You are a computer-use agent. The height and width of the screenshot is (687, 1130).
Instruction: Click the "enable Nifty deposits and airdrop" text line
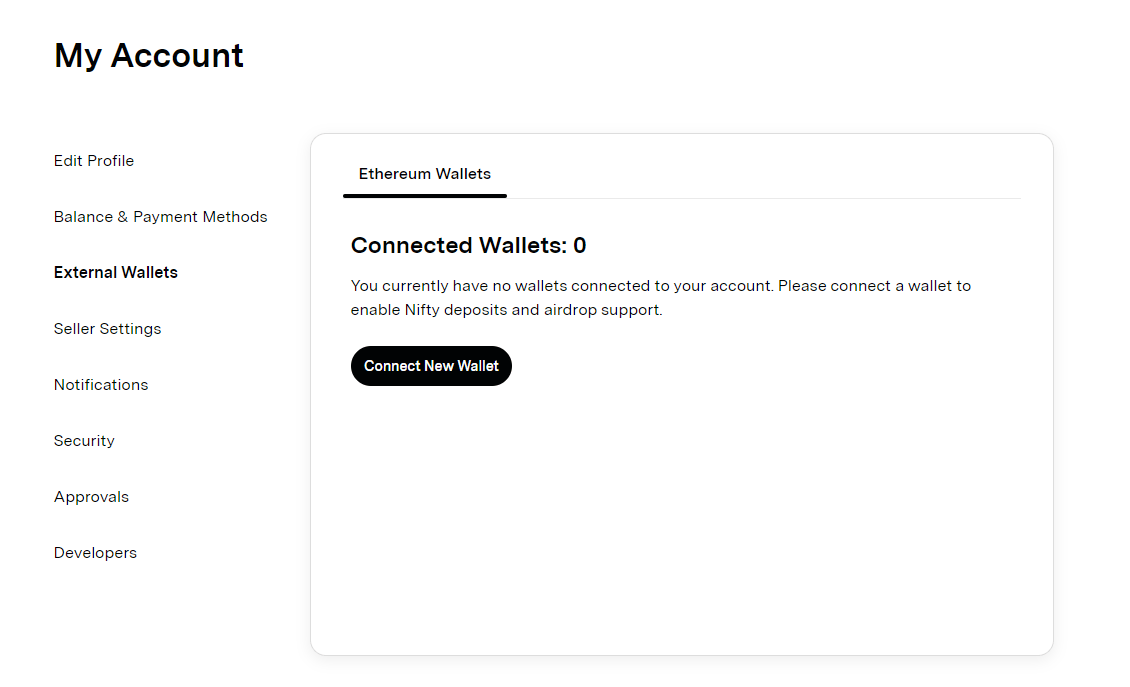[506, 310]
